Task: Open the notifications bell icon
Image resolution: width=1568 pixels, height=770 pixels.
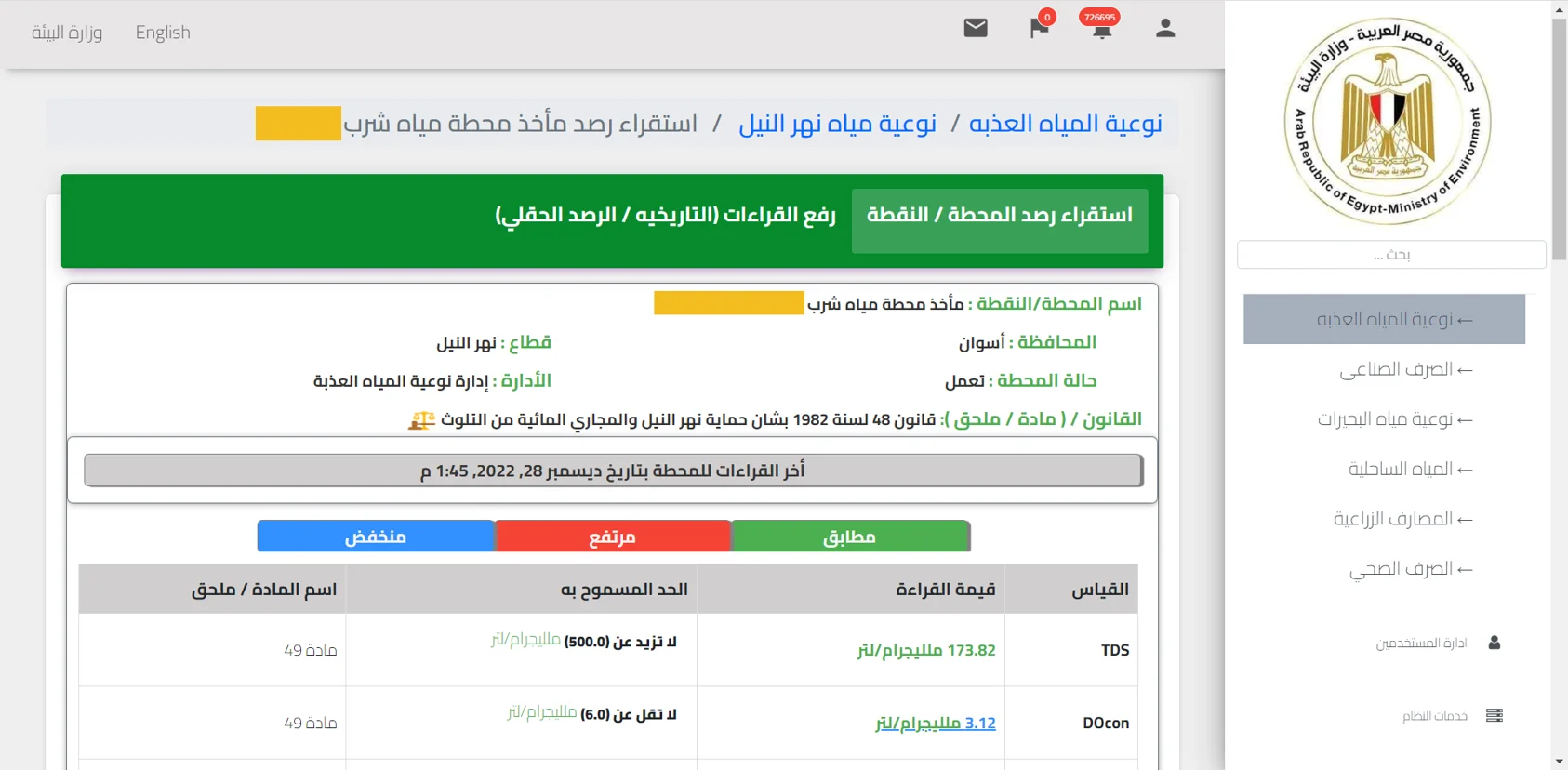Action: (1102, 29)
